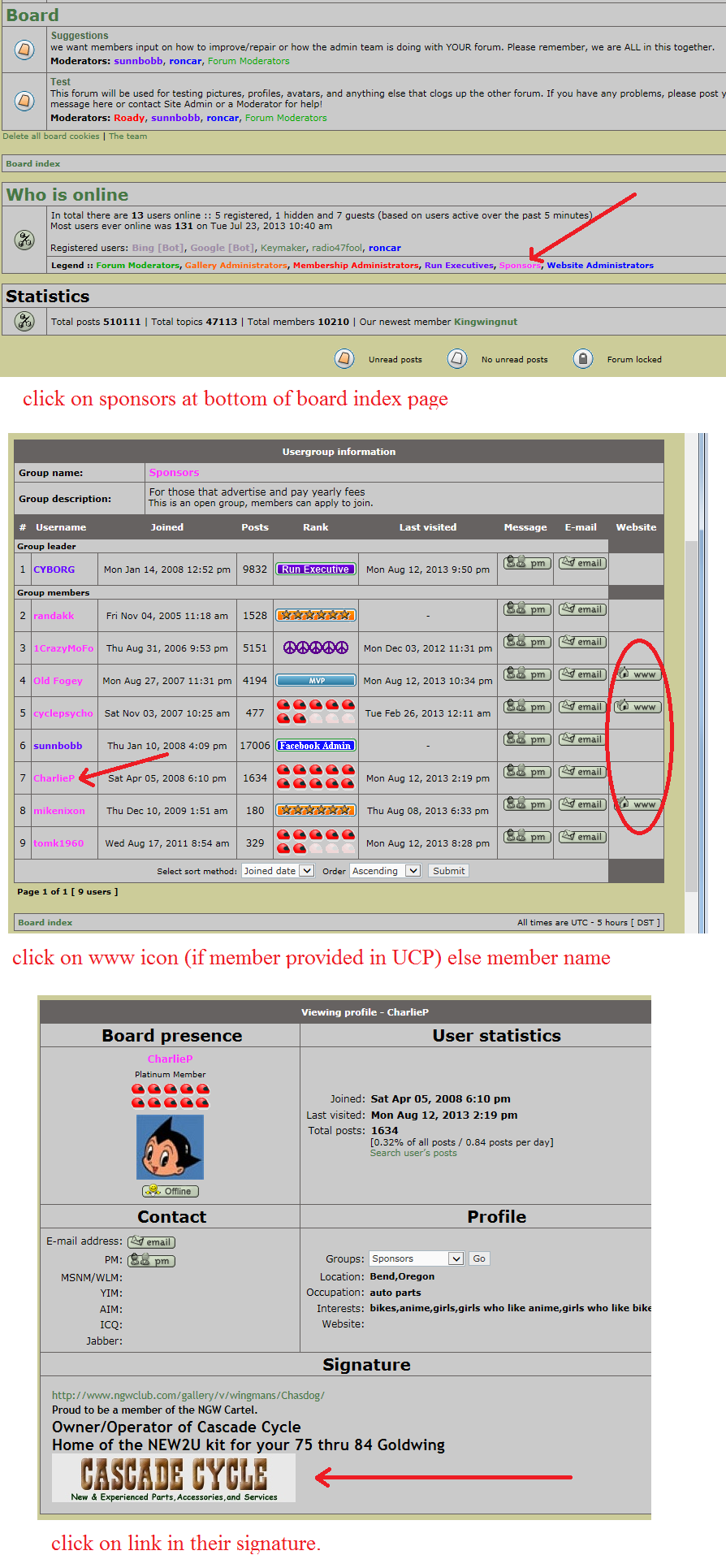Open the Joined date sort method dropdown
Viewport: 726px width, 1568px height.
[278, 871]
